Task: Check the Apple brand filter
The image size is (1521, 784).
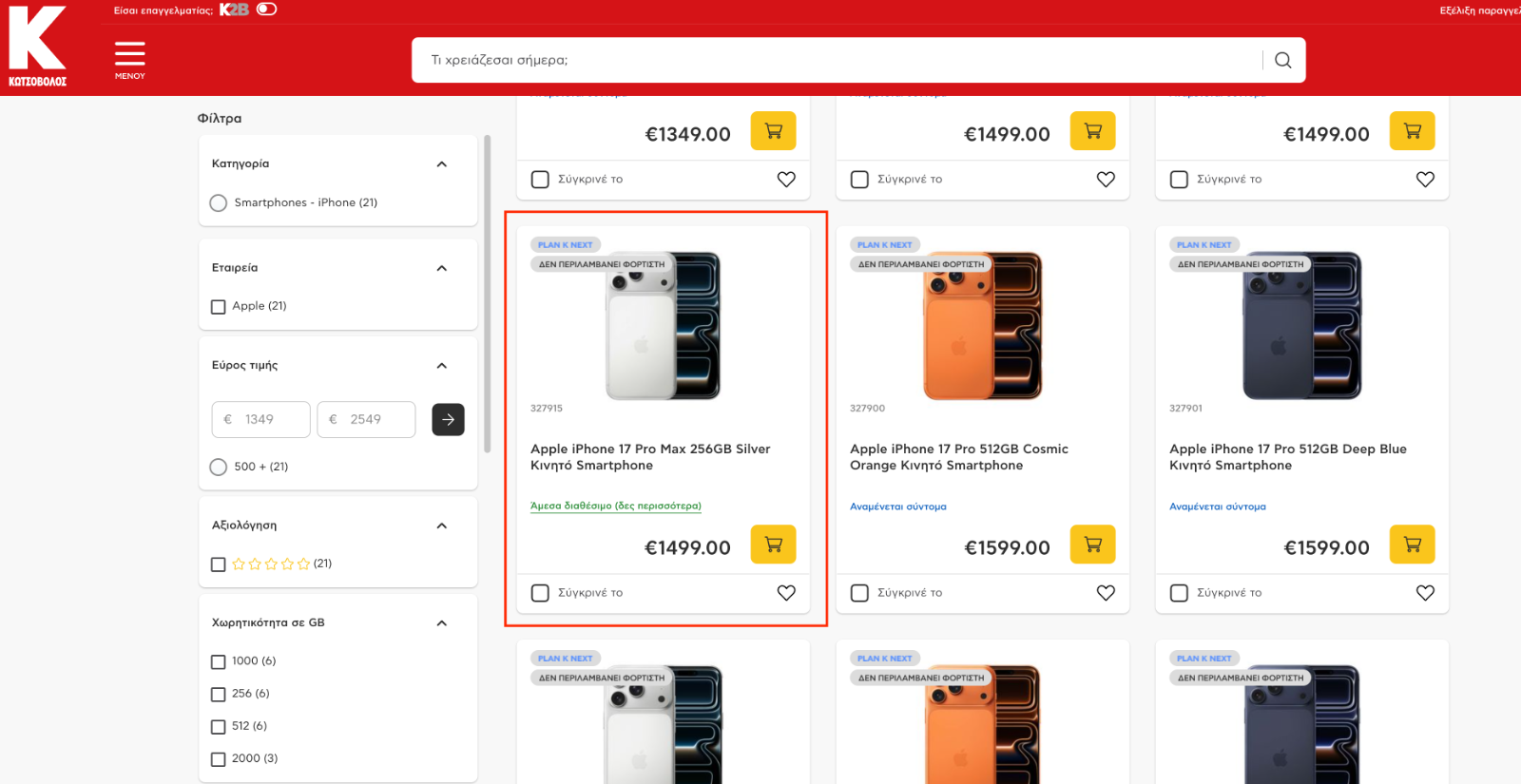Action: click(219, 307)
